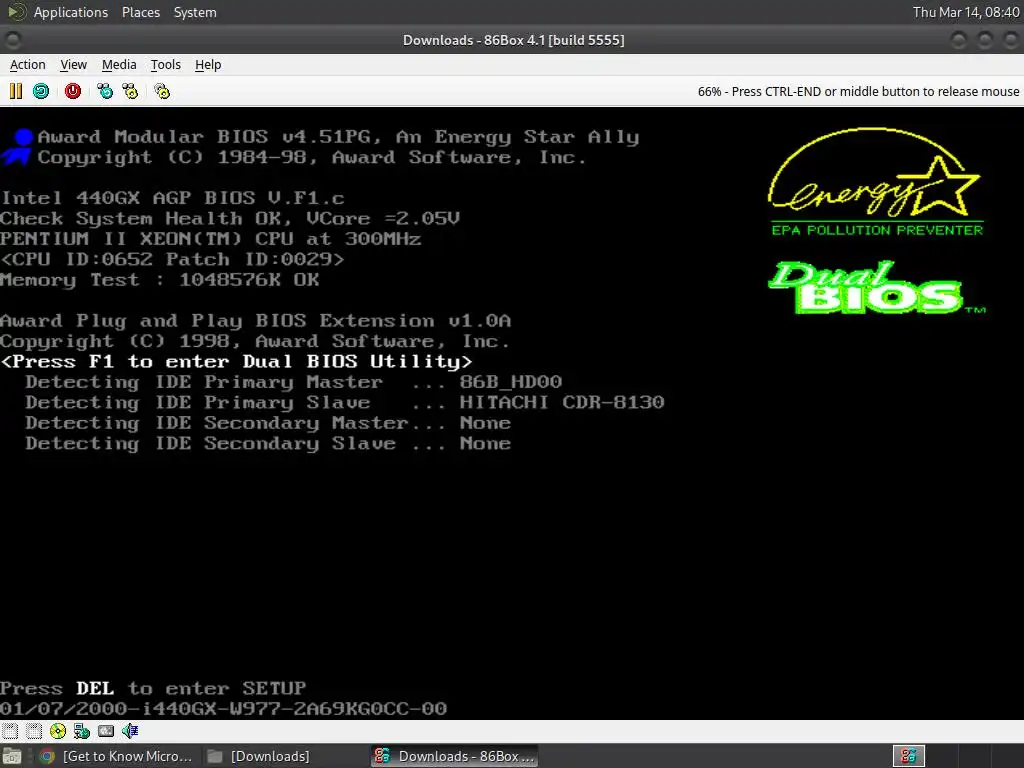1024x768 pixels.
Task: Send Ctrl+Alt+Del via teal keys icon
Action: (x=104, y=91)
